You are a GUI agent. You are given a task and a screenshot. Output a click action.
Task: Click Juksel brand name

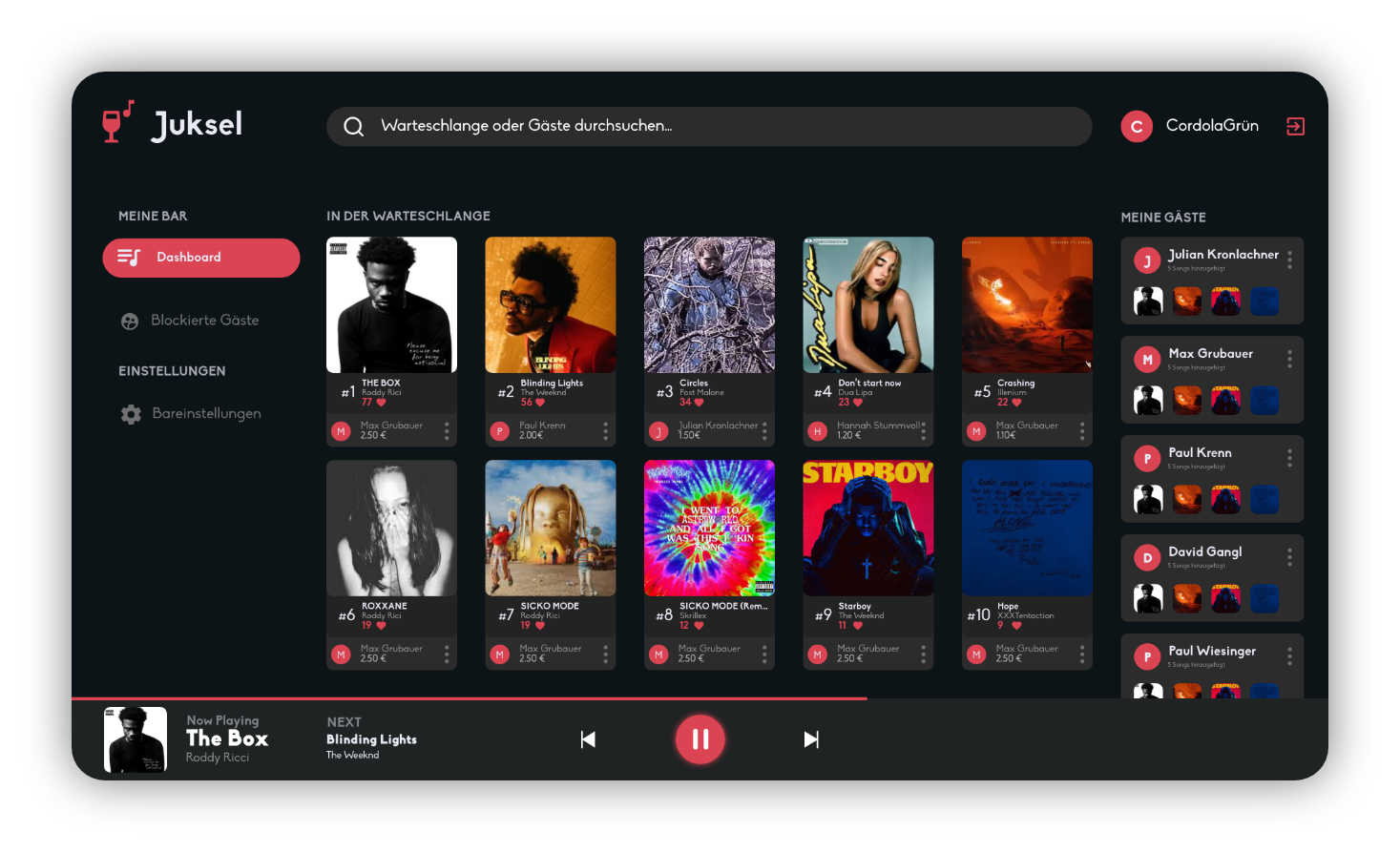pos(197,125)
